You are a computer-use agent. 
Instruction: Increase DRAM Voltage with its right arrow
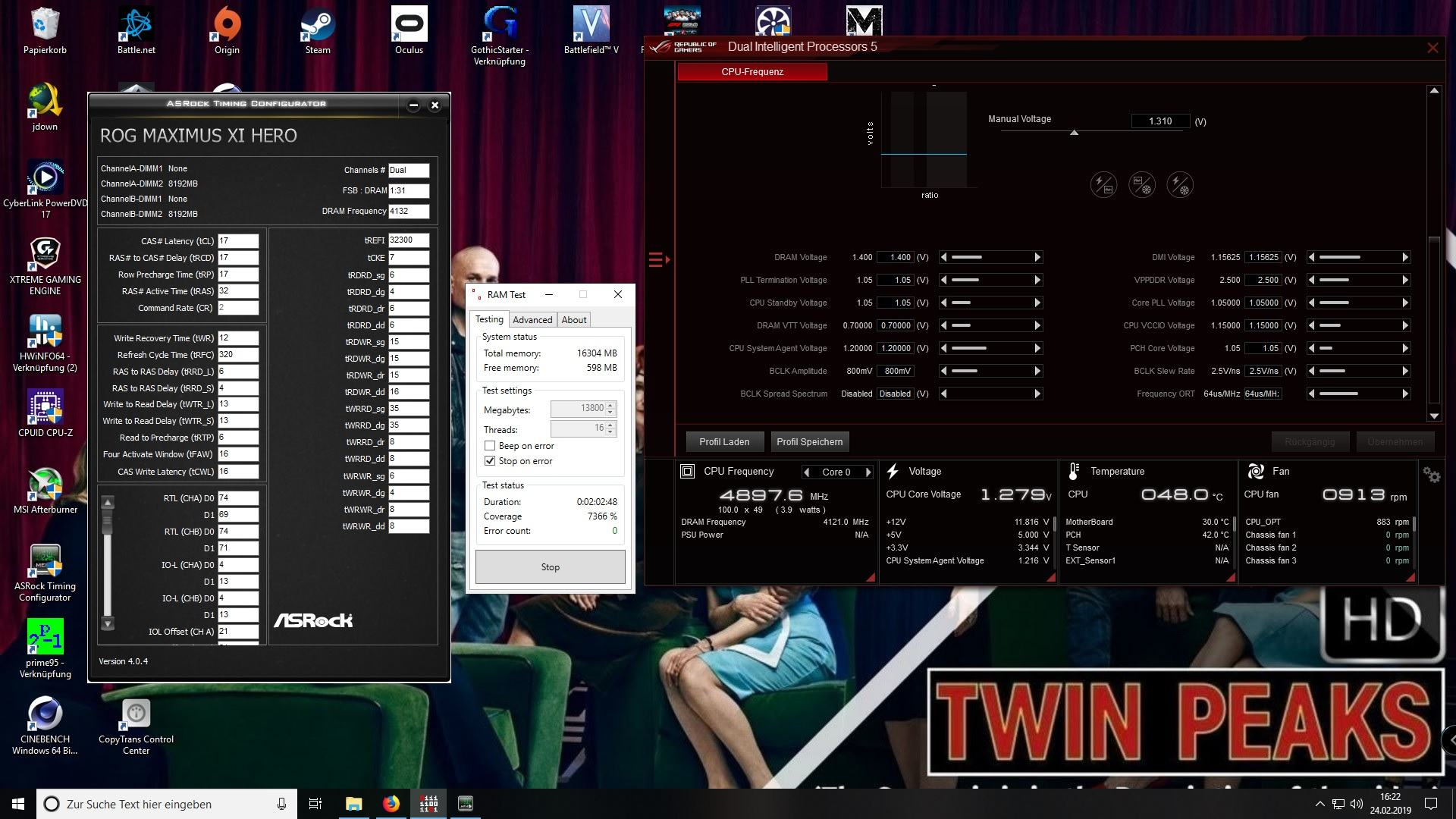click(1037, 257)
